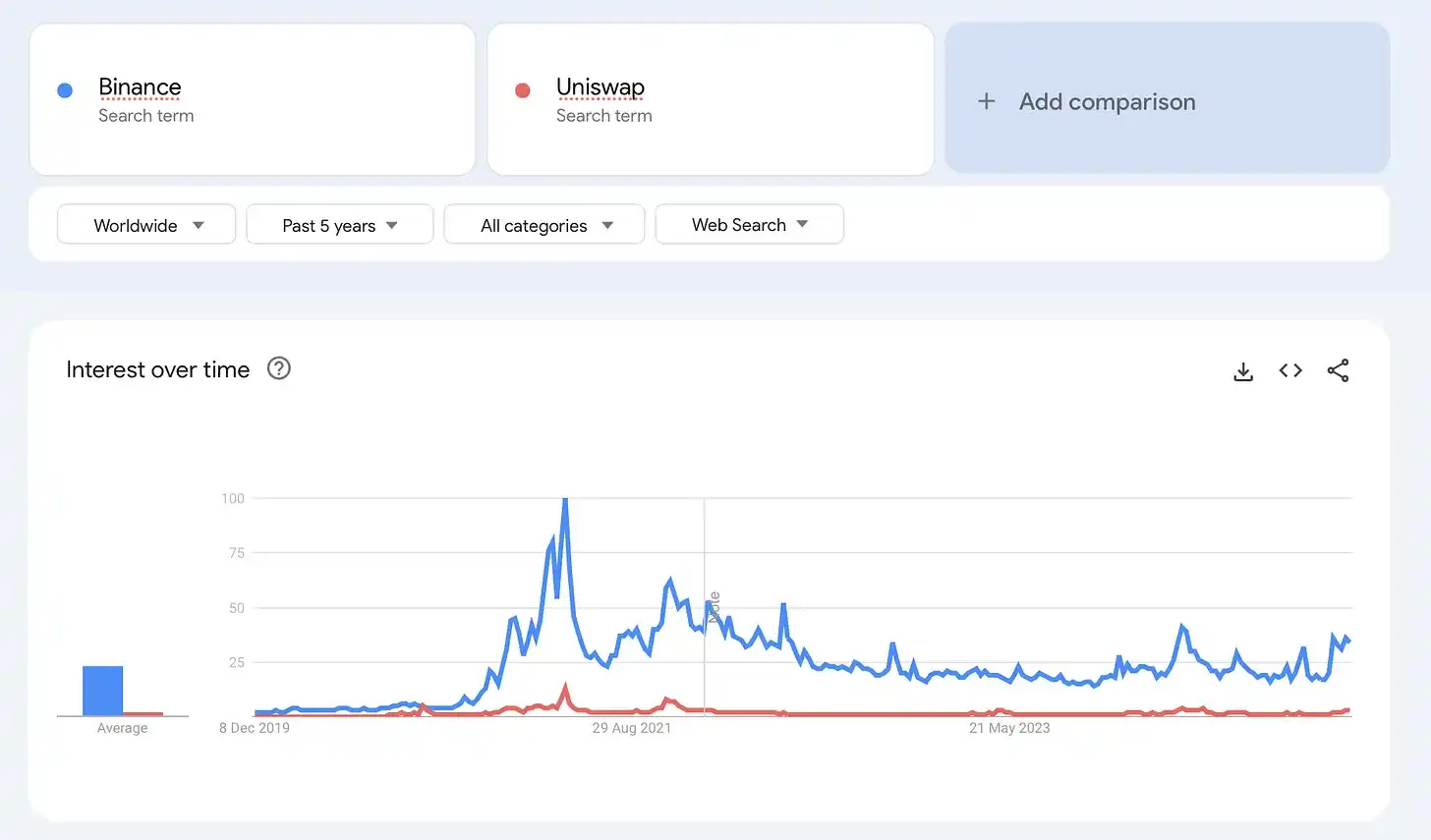Download the interest over time data

coord(1243,371)
